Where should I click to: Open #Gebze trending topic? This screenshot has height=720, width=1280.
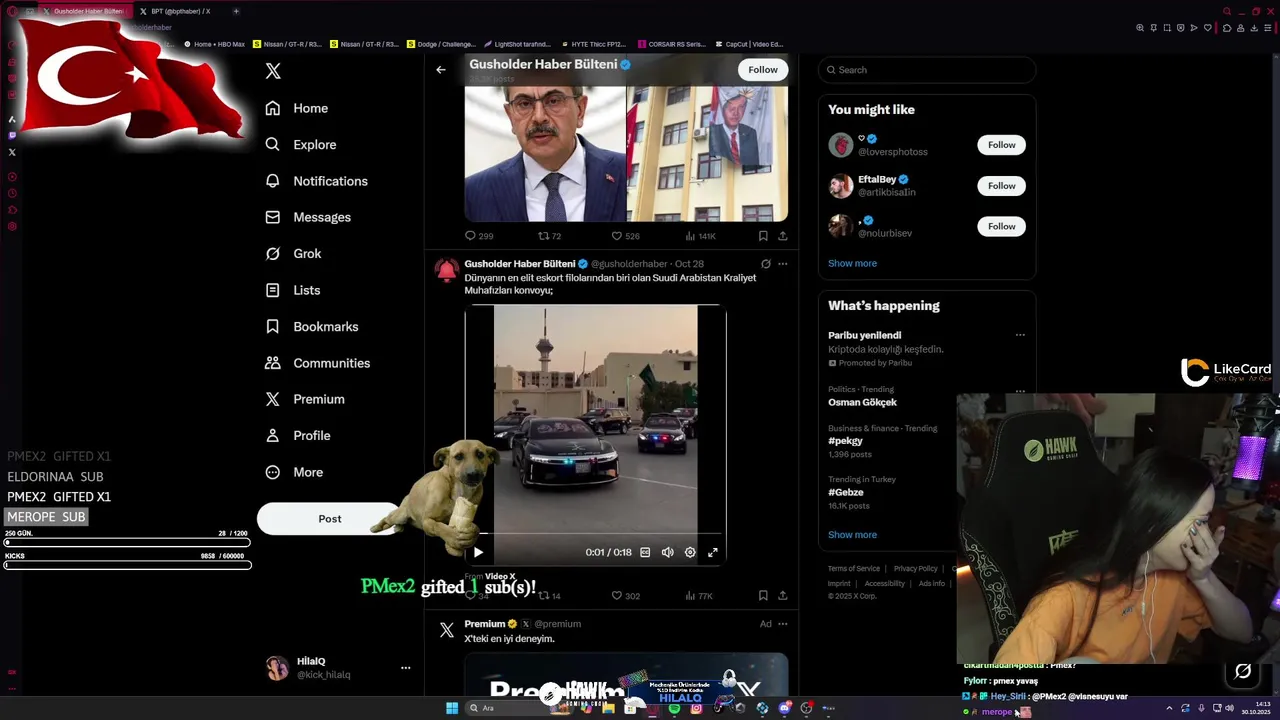[x=846, y=492]
